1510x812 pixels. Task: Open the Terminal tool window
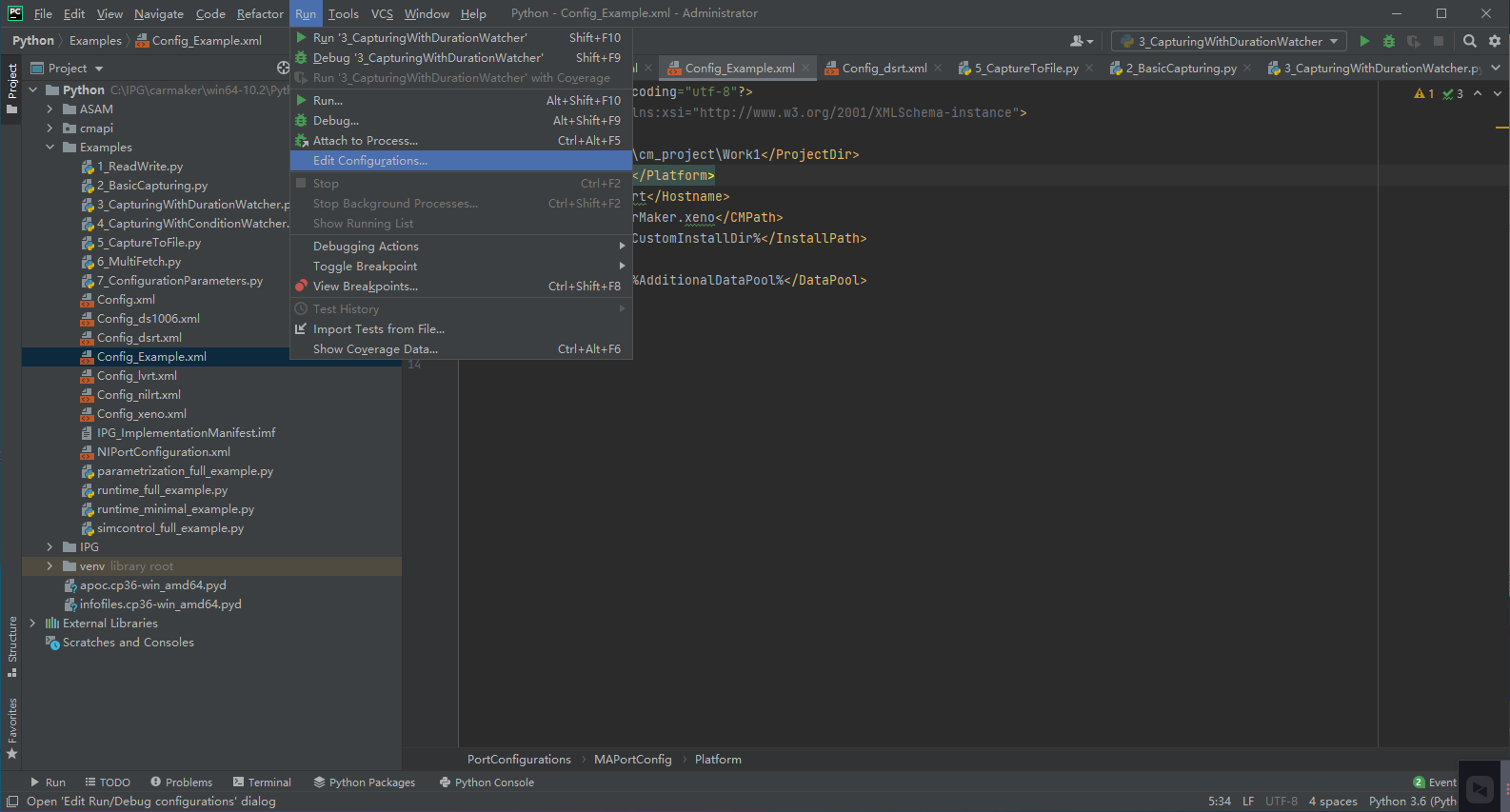262,782
